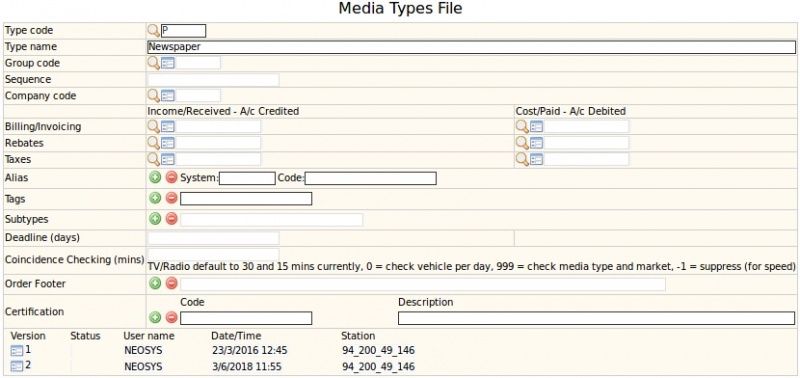Open version 2 record icon
The width and height of the screenshot is (800, 378).
tap(17, 366)
